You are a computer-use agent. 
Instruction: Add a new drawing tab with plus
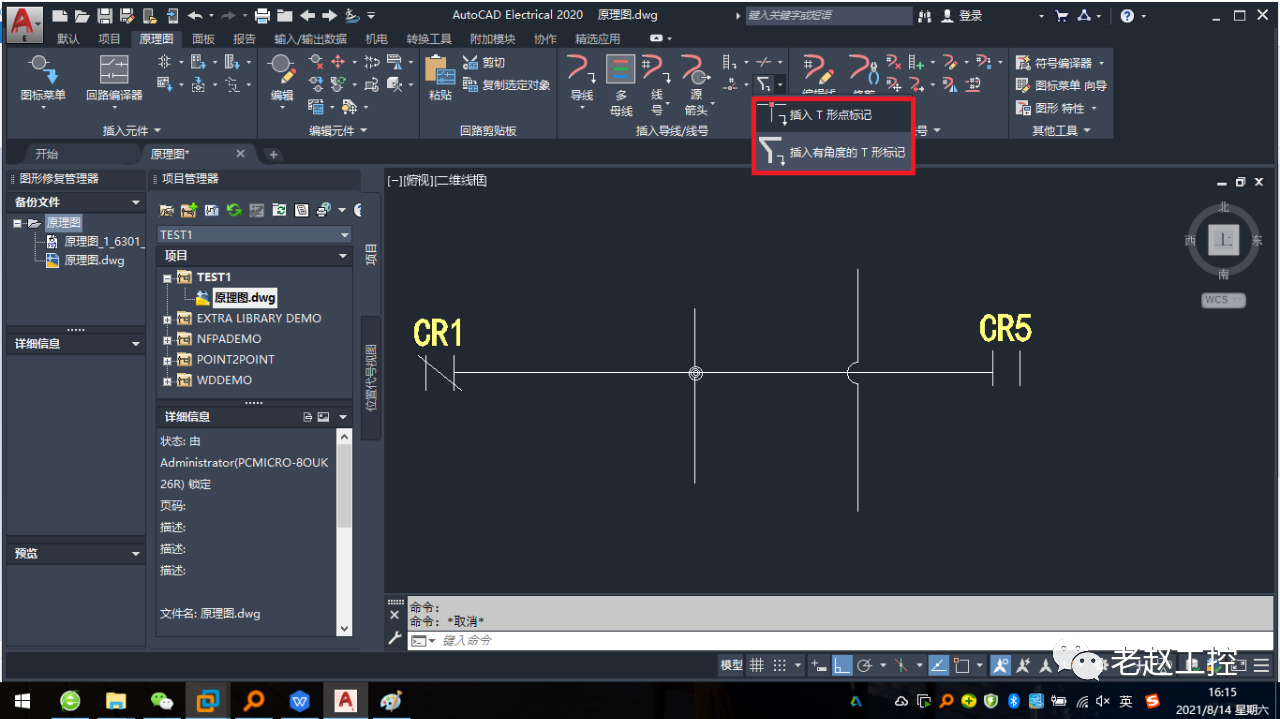point(273,154)
